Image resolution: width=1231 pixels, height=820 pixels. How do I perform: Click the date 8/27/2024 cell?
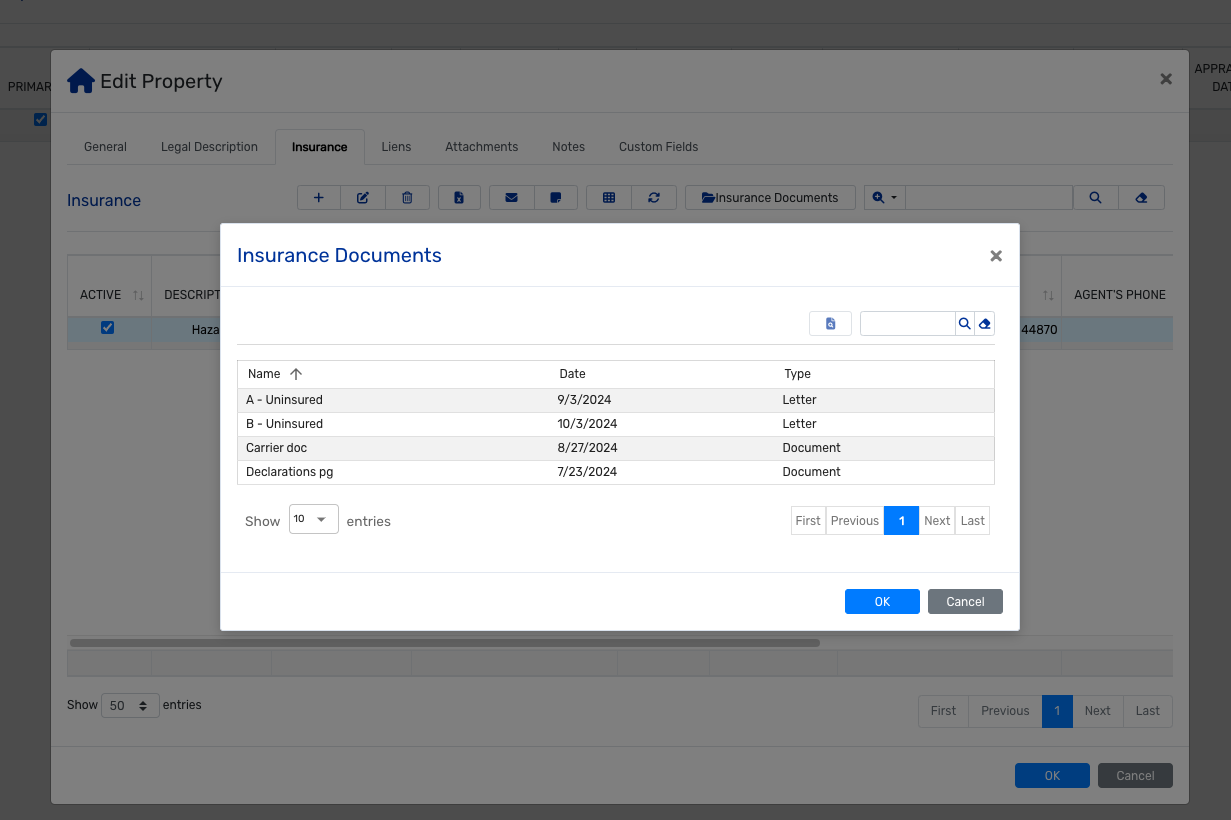point(587,448)
